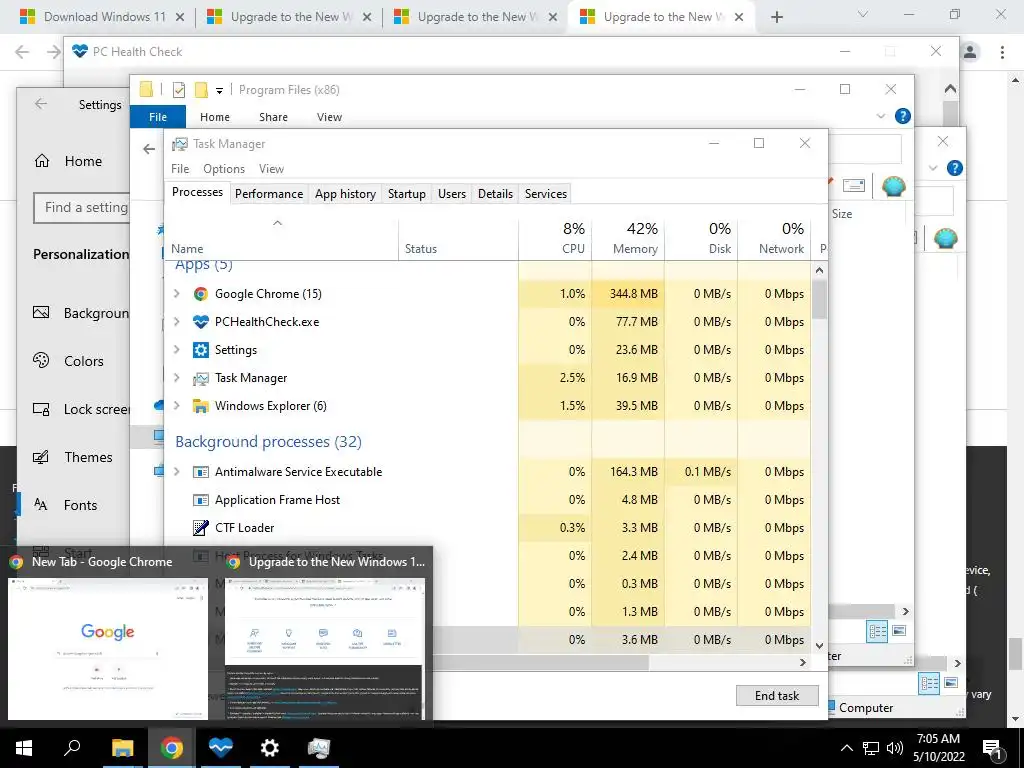Screen dimensions: 1024x768
Task: Click the Find a setting search box
Action: (x=82, y=208)
